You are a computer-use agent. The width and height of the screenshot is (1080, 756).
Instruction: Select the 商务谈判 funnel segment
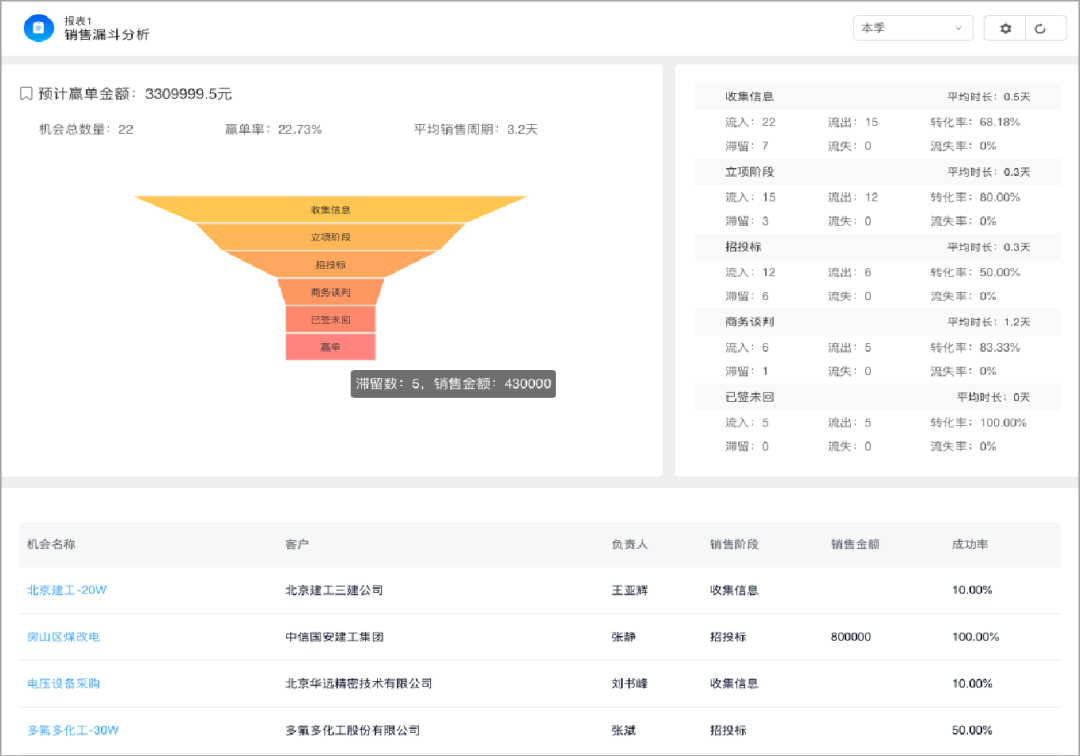coord(330,292)
